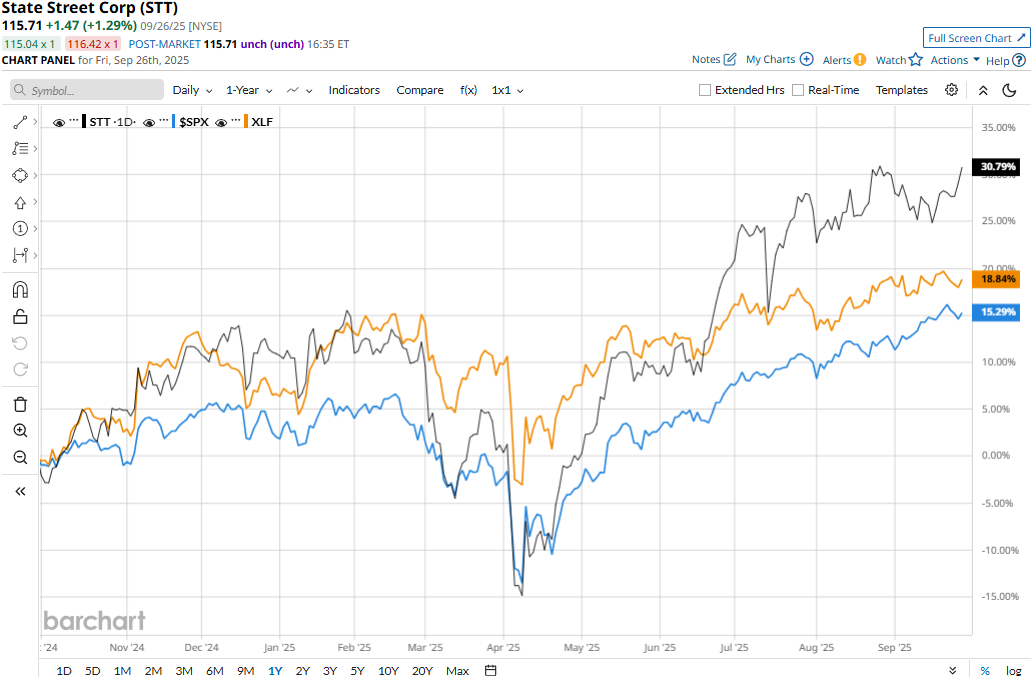This screenshot has height=677, width=1031.
Task: Click the $SPX blue color swatch
Action: click(174, 122)
